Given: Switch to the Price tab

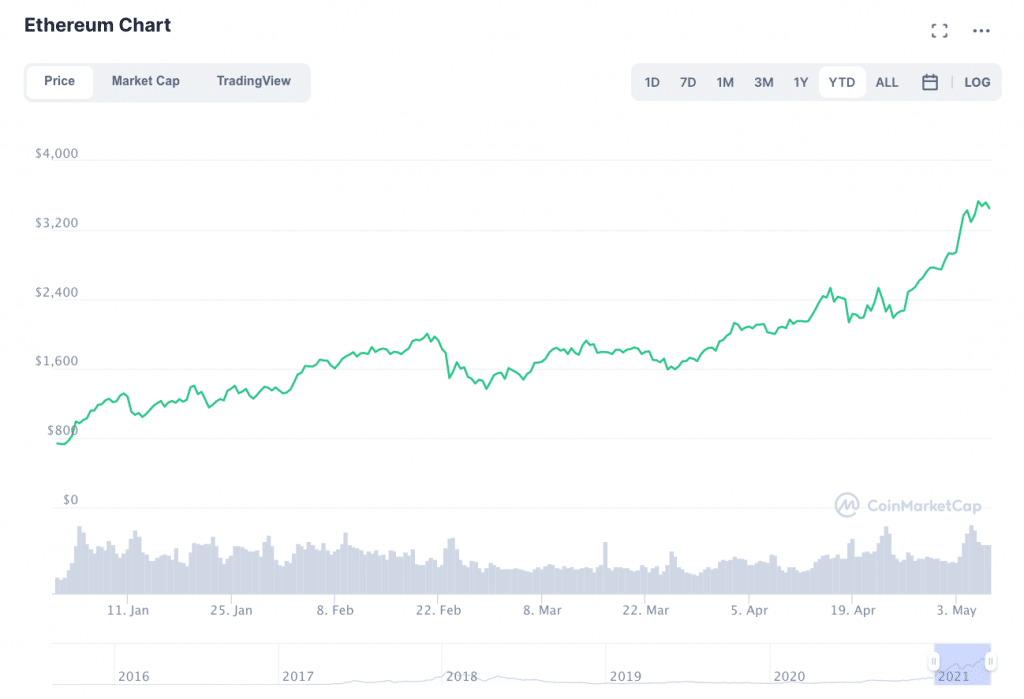Looking at the screenshot, I should [59, 81].
